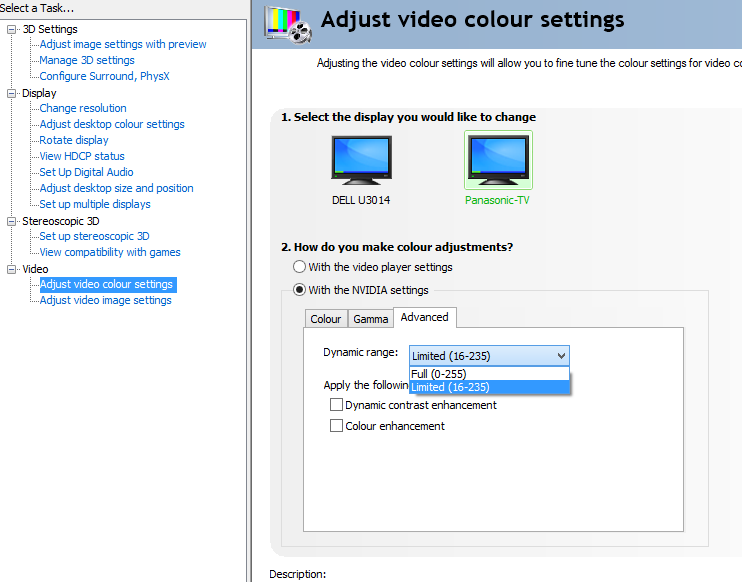Pick Limited (16-235) in dropdown list
742x582 pixels.
click(x=451, y=387)
